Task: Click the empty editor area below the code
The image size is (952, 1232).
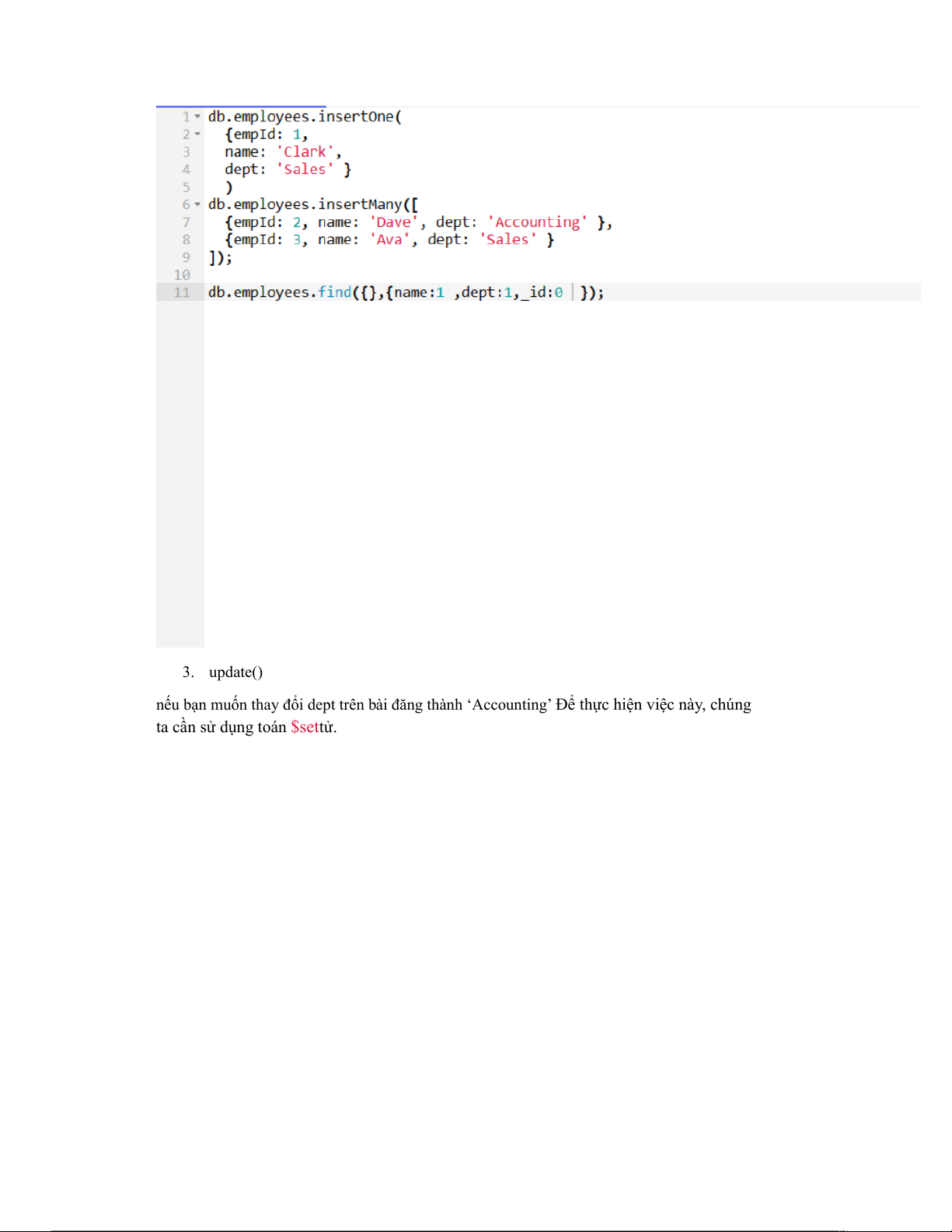Action: (560, 466)
